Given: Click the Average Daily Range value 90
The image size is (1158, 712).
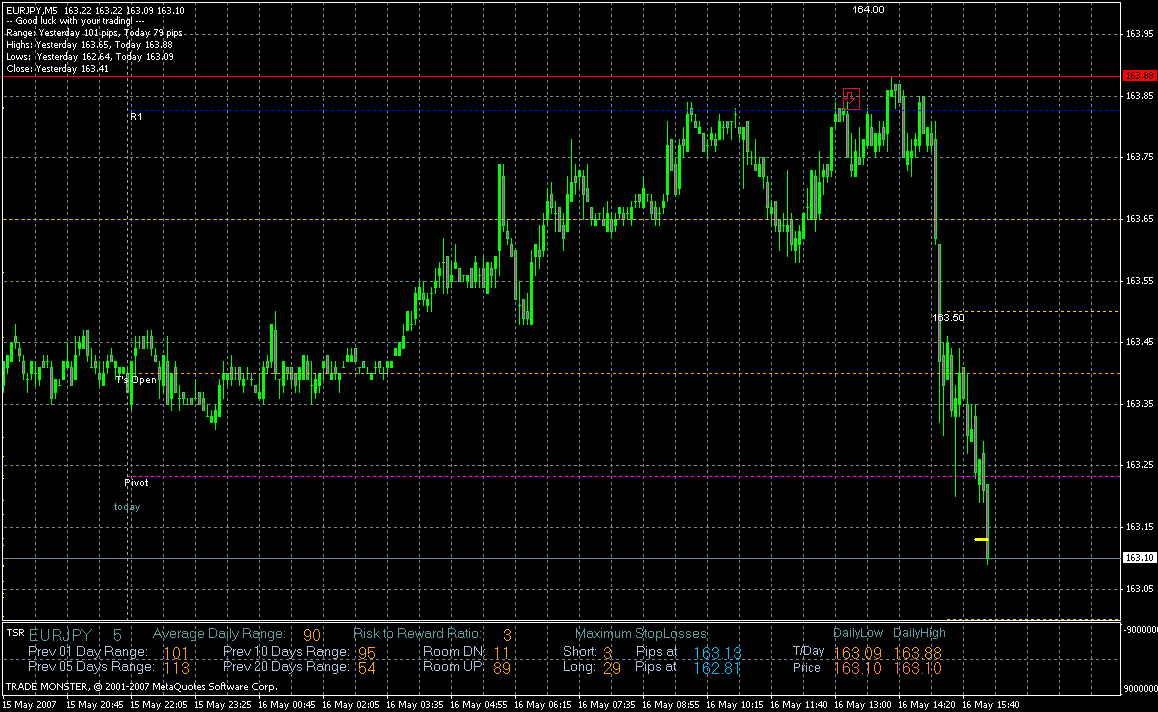Looking at the screenshot, I should 312,635.
